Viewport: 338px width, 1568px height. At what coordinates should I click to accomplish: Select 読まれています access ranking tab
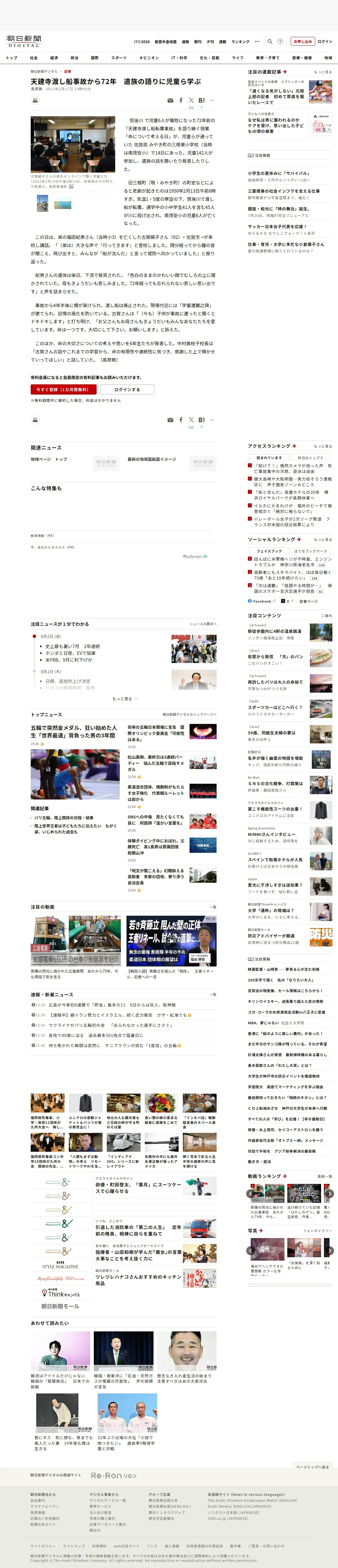269,458
